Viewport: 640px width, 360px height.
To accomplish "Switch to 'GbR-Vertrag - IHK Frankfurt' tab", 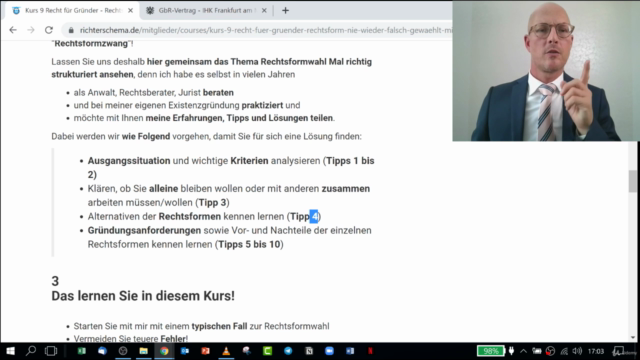I will tap(205, 11).
